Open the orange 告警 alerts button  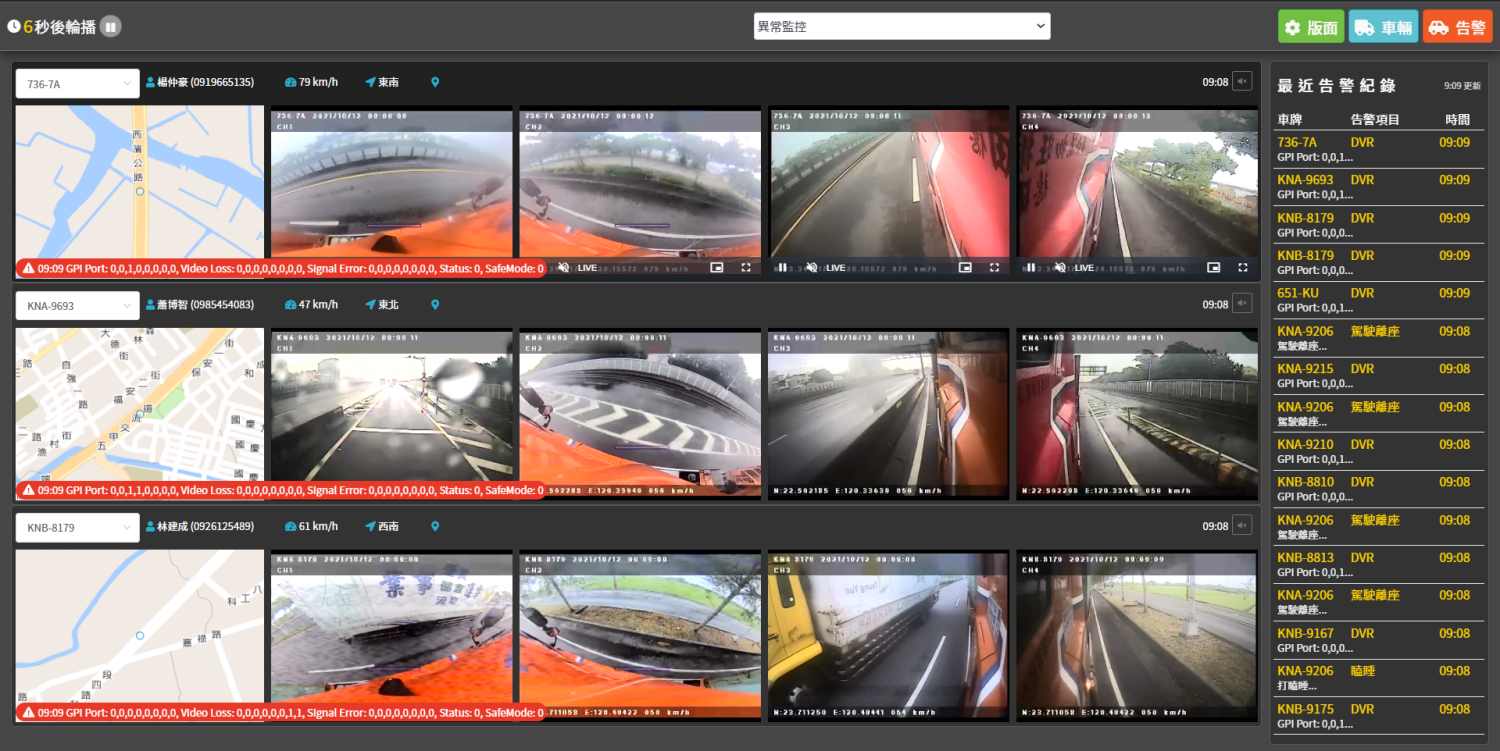(x=1457, y=27)
